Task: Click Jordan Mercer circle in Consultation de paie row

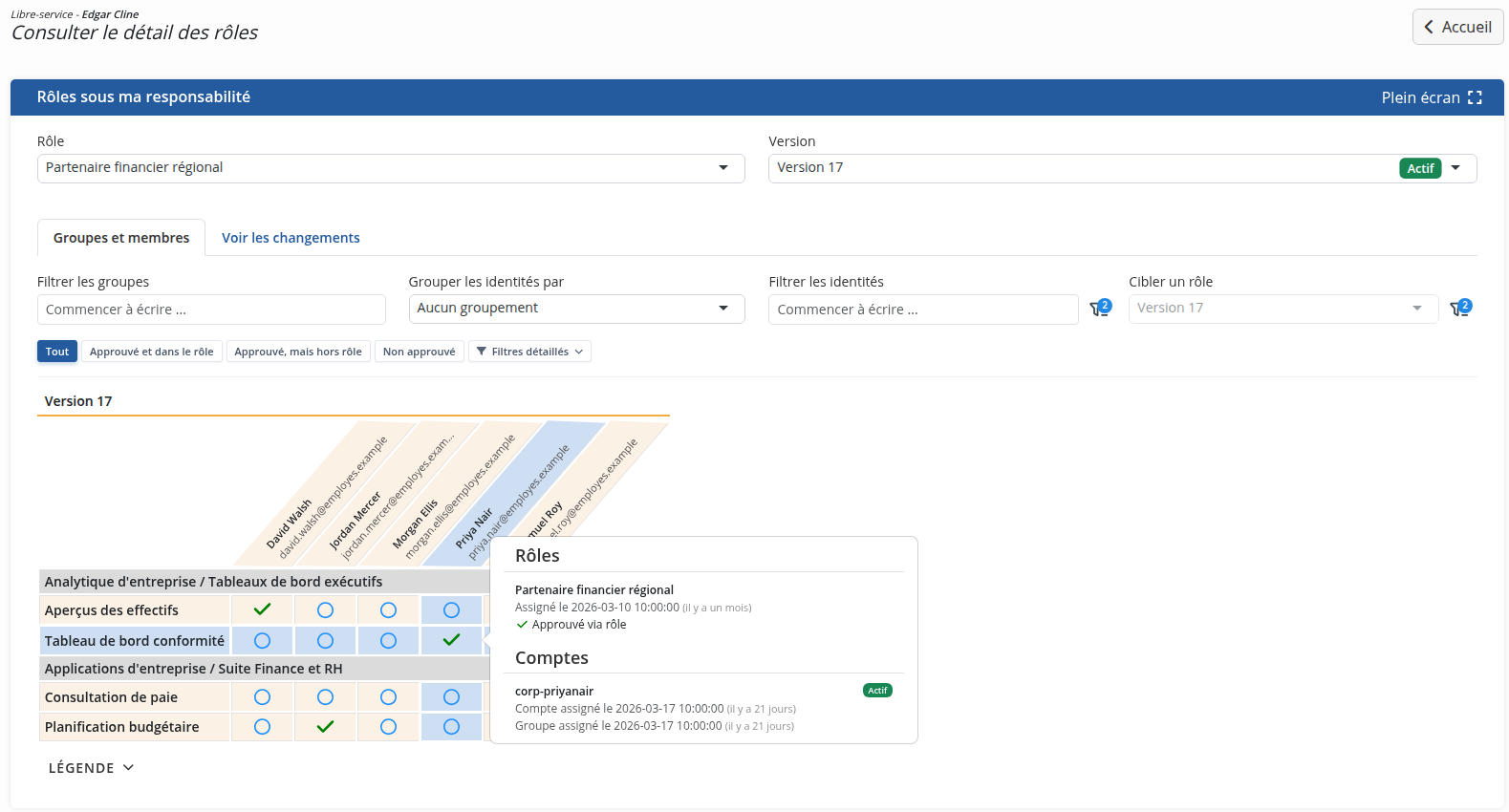Action: point(325,697)
